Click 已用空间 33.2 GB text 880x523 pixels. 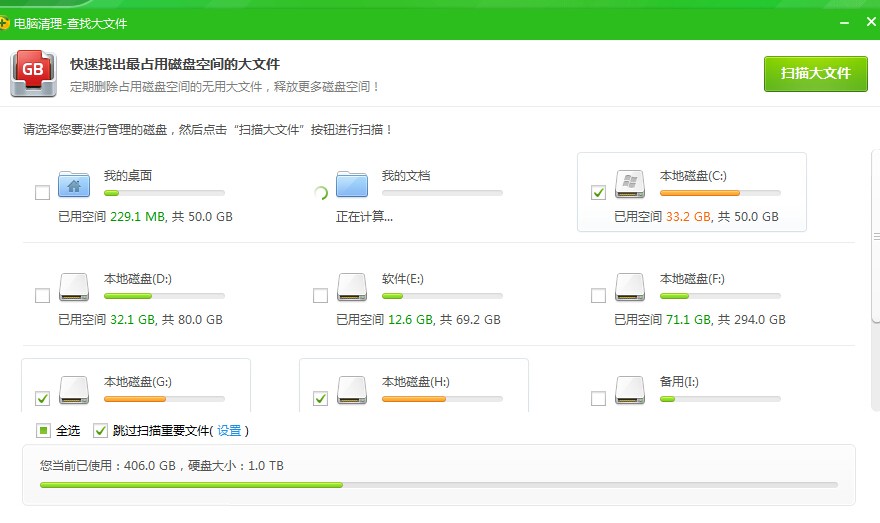pos(663,217)
